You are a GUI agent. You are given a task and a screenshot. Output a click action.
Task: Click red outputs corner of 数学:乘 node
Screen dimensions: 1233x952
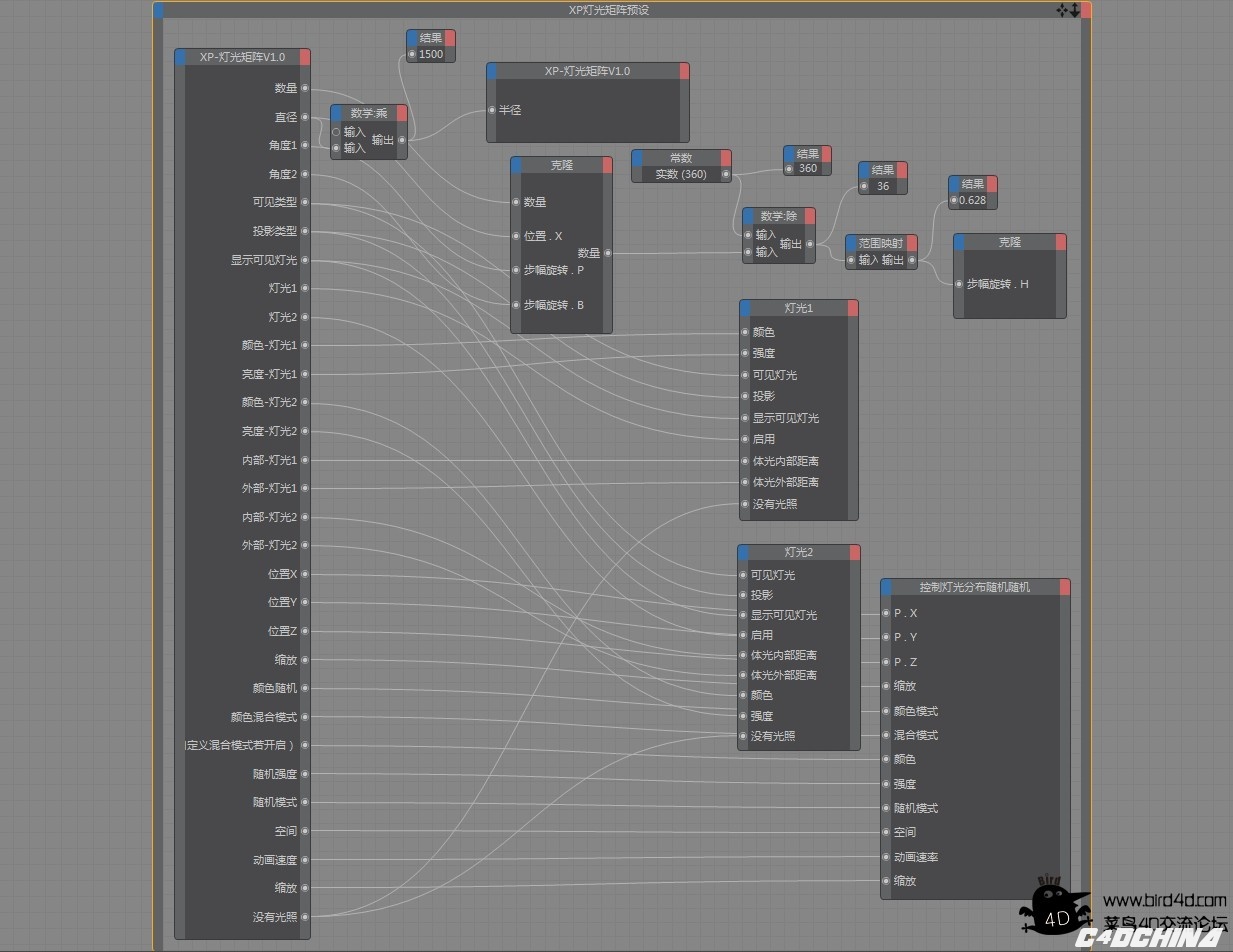402,113
